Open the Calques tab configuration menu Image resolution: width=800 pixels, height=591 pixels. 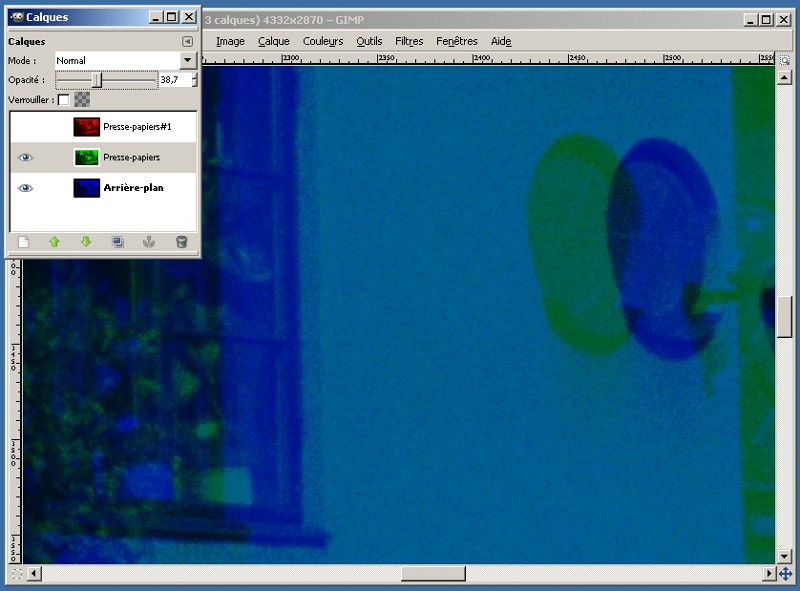[187, 42]
